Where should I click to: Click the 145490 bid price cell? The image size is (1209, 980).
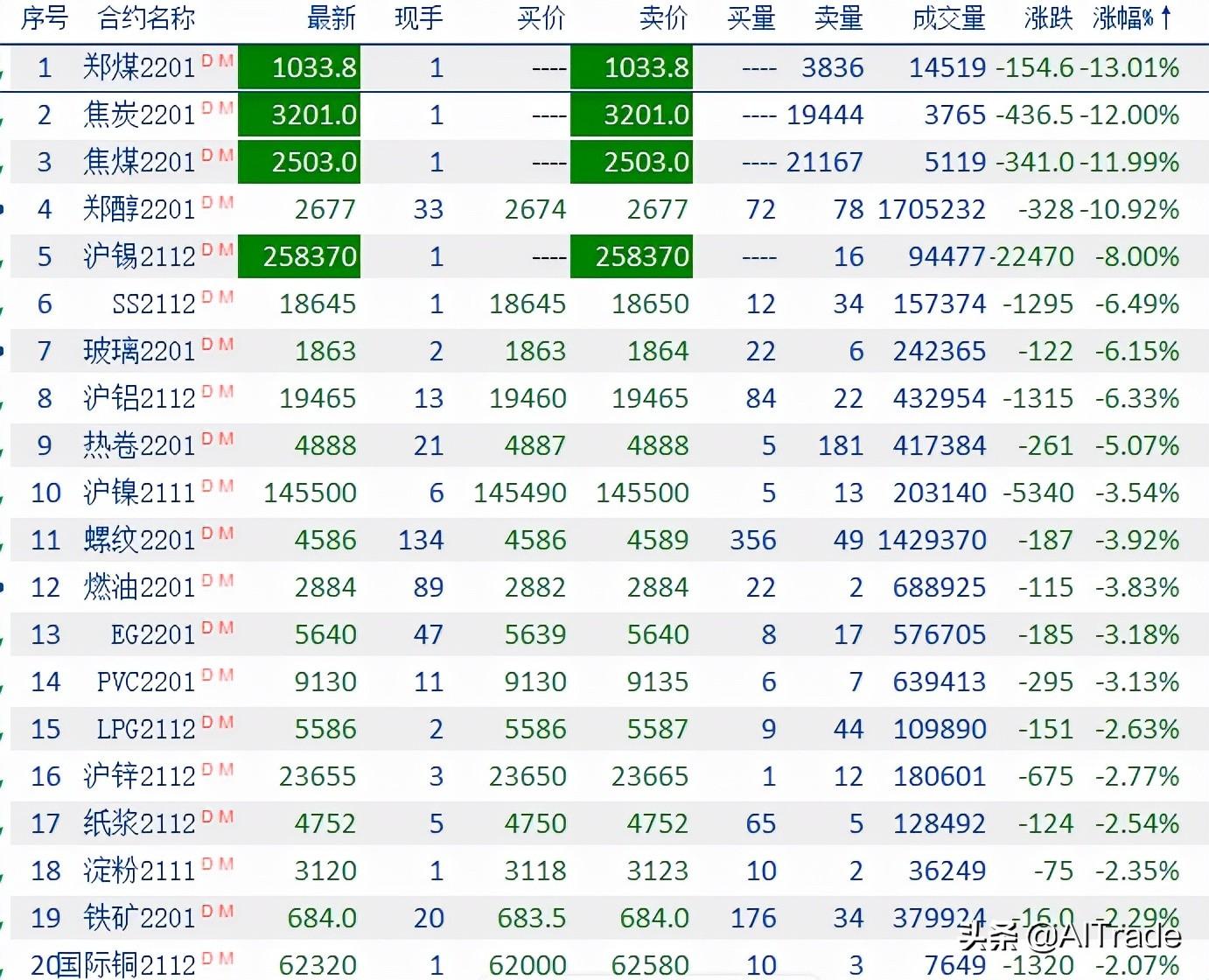520,493
